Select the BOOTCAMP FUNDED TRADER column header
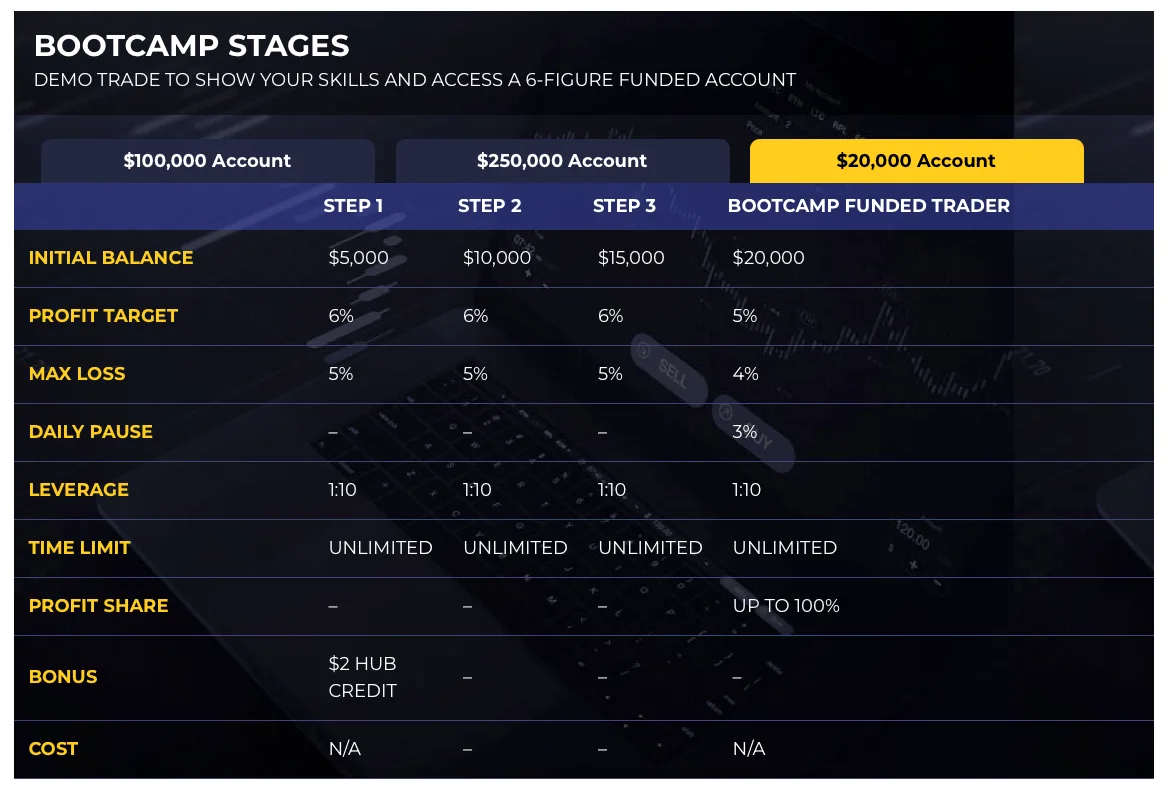This screenshot has height=793, width=1168. [x=868, y=206]
